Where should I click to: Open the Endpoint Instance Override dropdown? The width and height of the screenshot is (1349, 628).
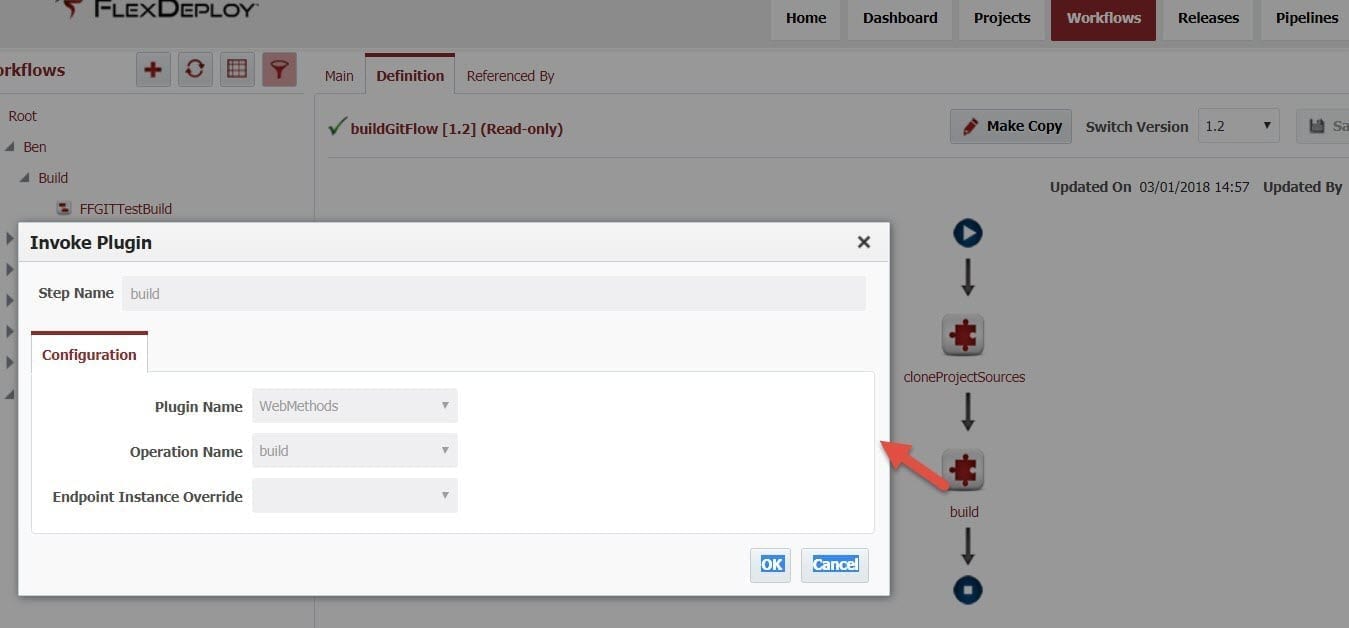(x=355, y=496)
